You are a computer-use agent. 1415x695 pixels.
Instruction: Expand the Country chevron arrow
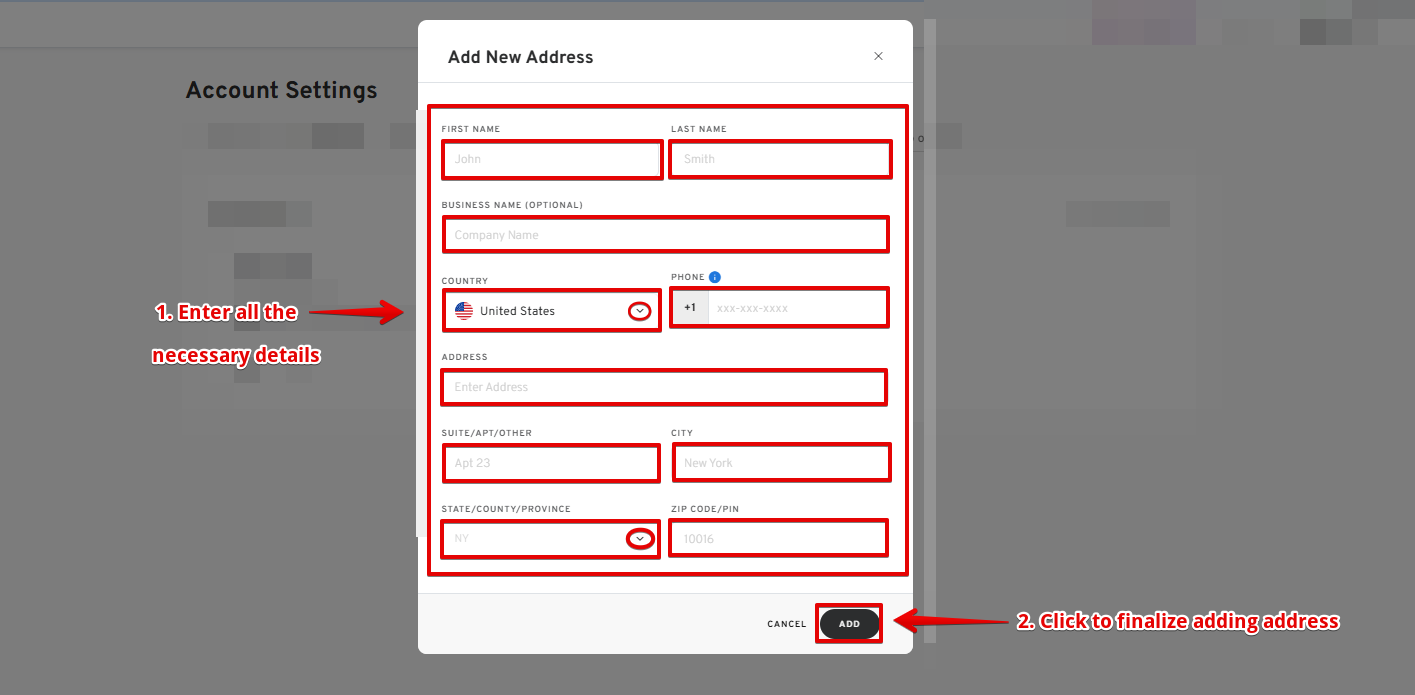(639, 311)
